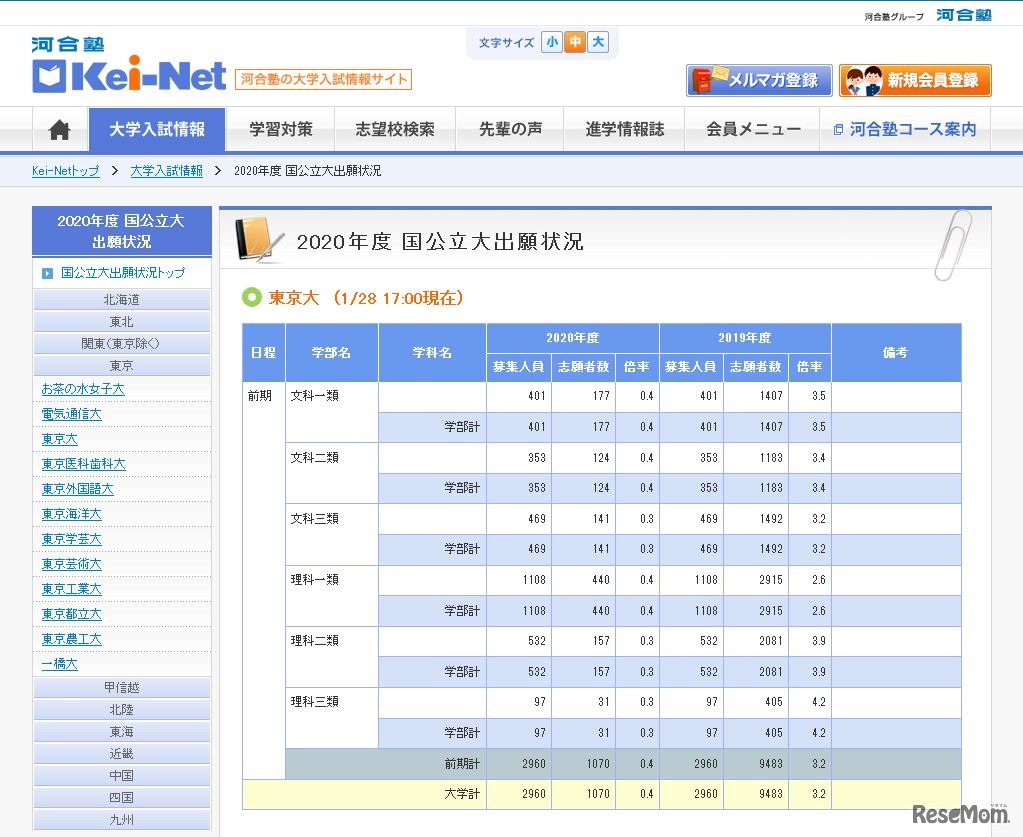Expand the 九州 region section

(122, 819)
